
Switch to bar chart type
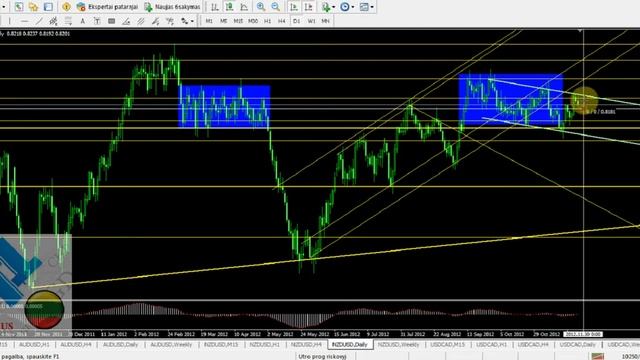pyautogui.click(x=214, y=7)
